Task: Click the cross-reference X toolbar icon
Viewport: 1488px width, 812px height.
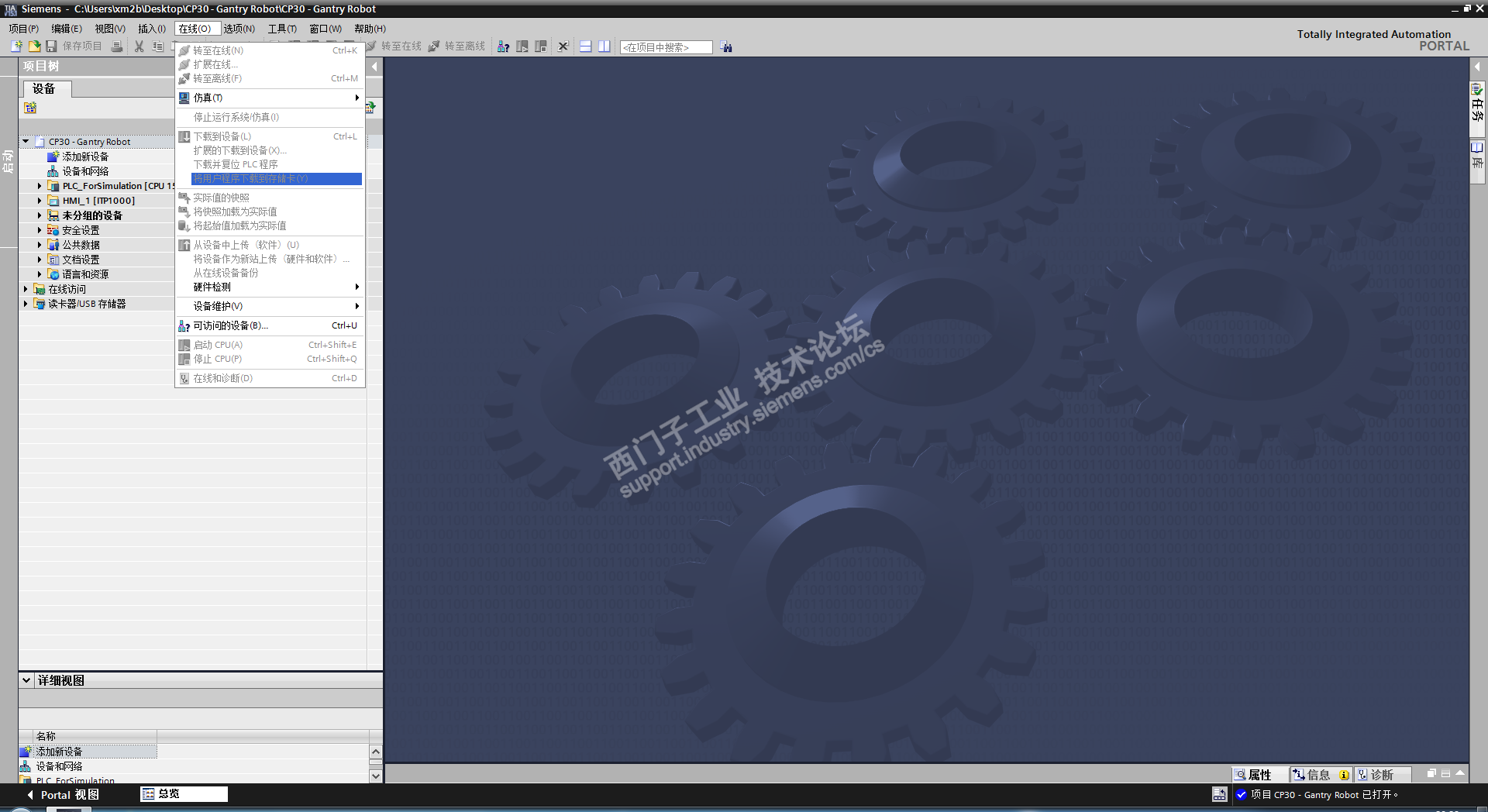Action: 563,46
